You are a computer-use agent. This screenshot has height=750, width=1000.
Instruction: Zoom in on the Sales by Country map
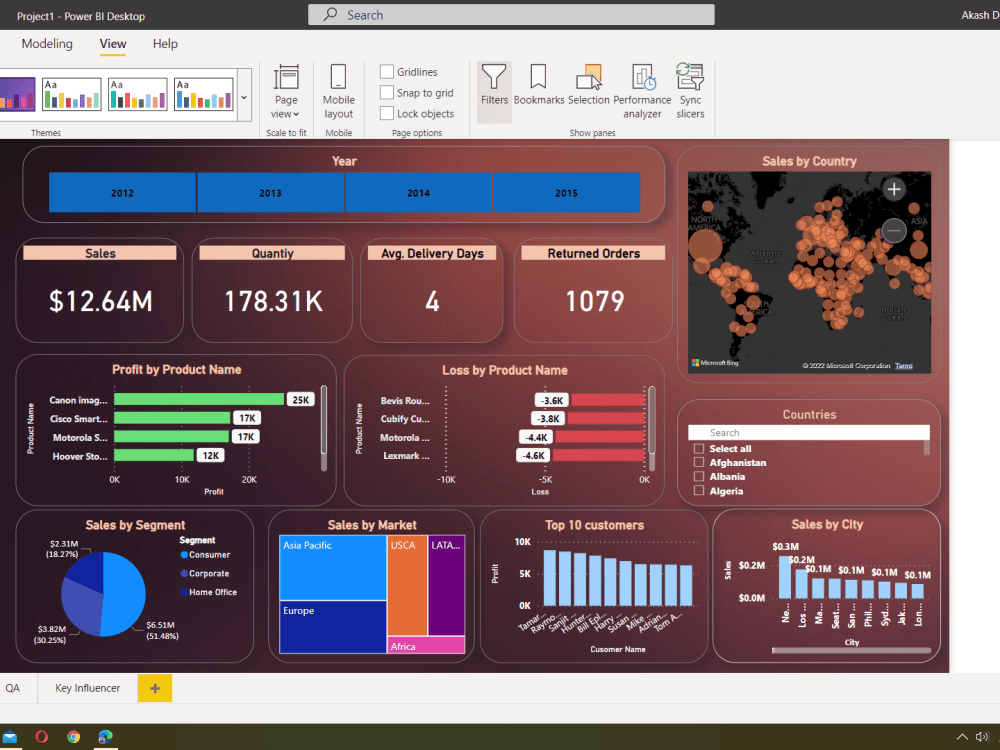tap(894, 188)
